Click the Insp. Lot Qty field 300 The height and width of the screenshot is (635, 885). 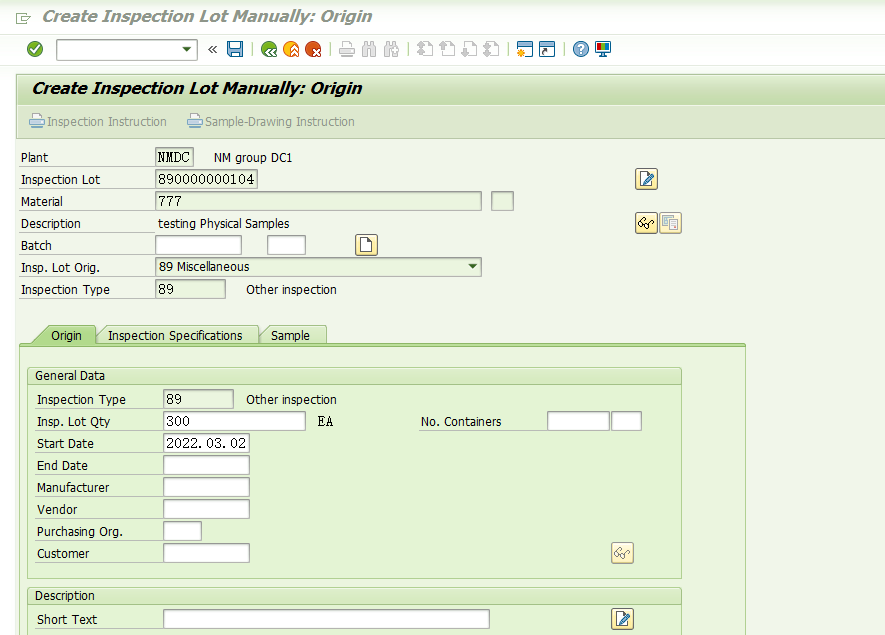coord(234,421)
